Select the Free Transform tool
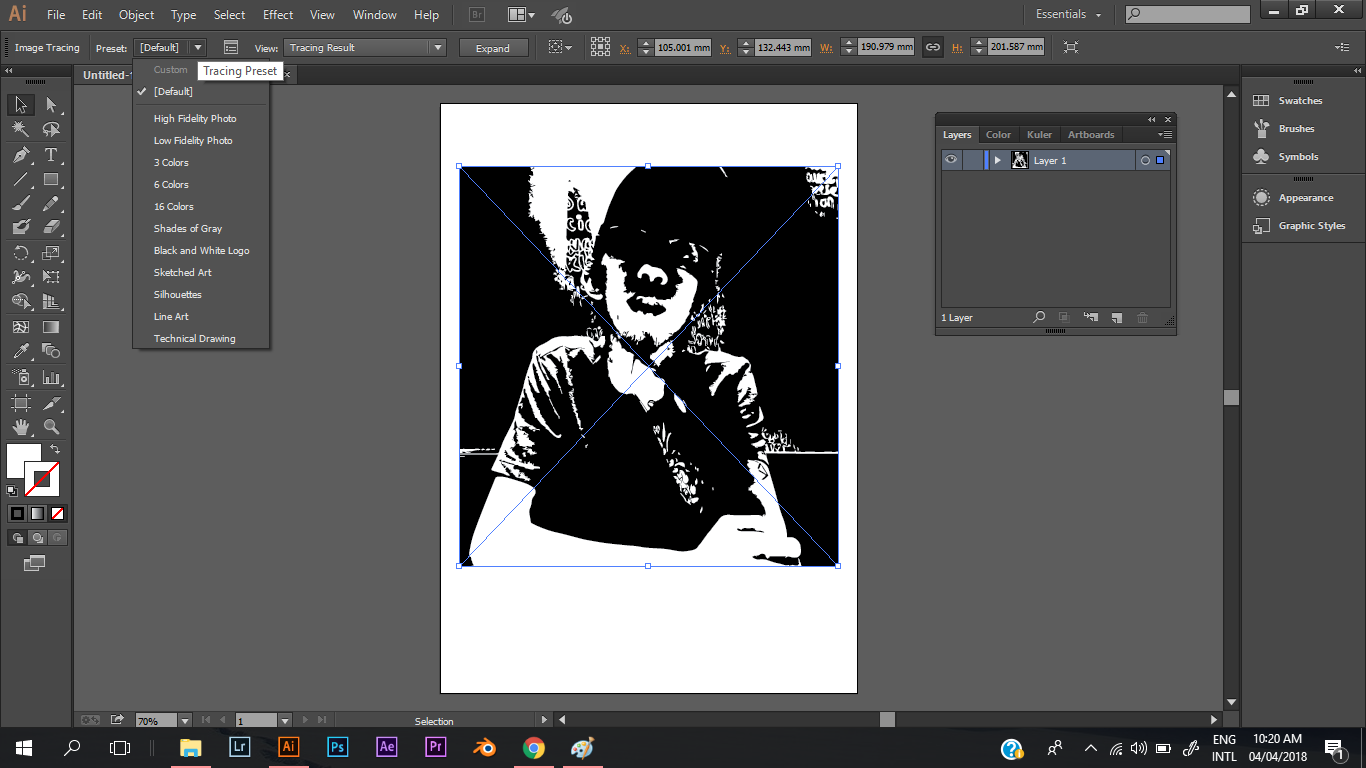1366x768 pixels. [x=51, y=277]
